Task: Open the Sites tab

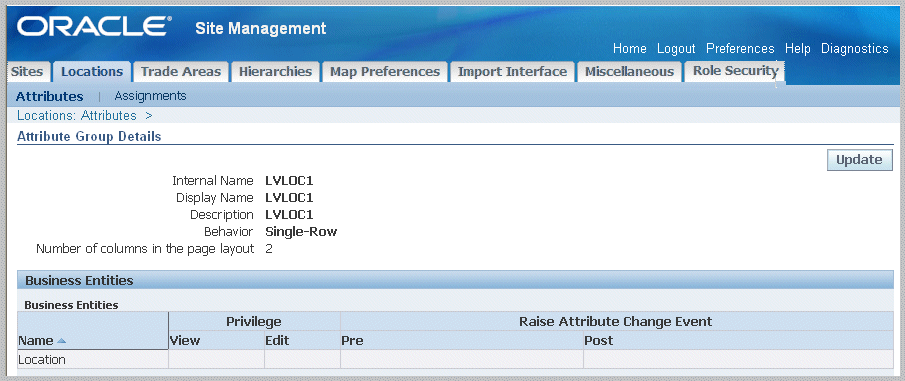Action: click(27, 72)
